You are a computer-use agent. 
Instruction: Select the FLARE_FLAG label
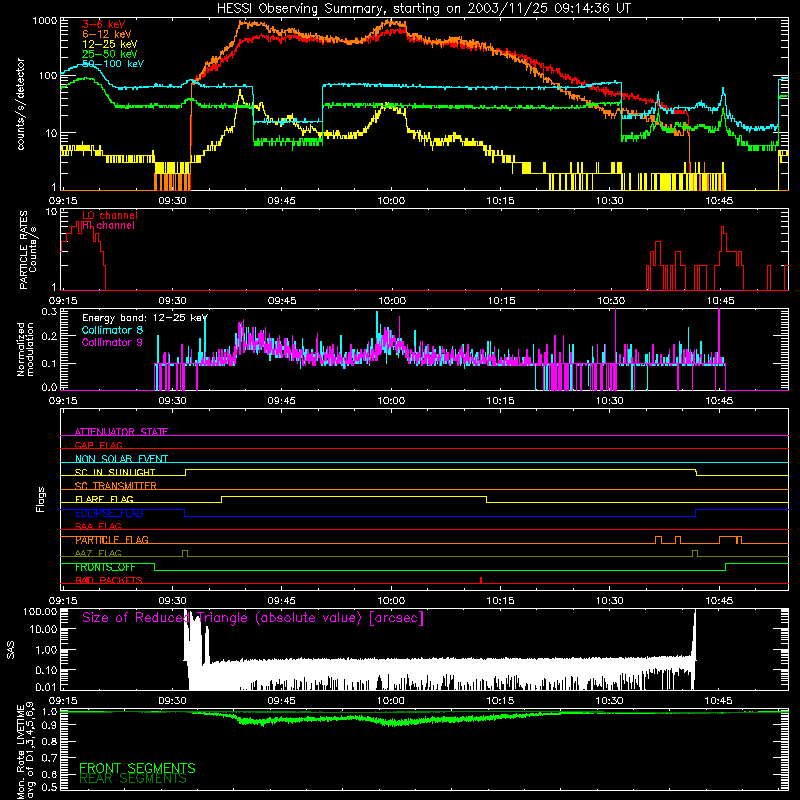click(104, 499)
